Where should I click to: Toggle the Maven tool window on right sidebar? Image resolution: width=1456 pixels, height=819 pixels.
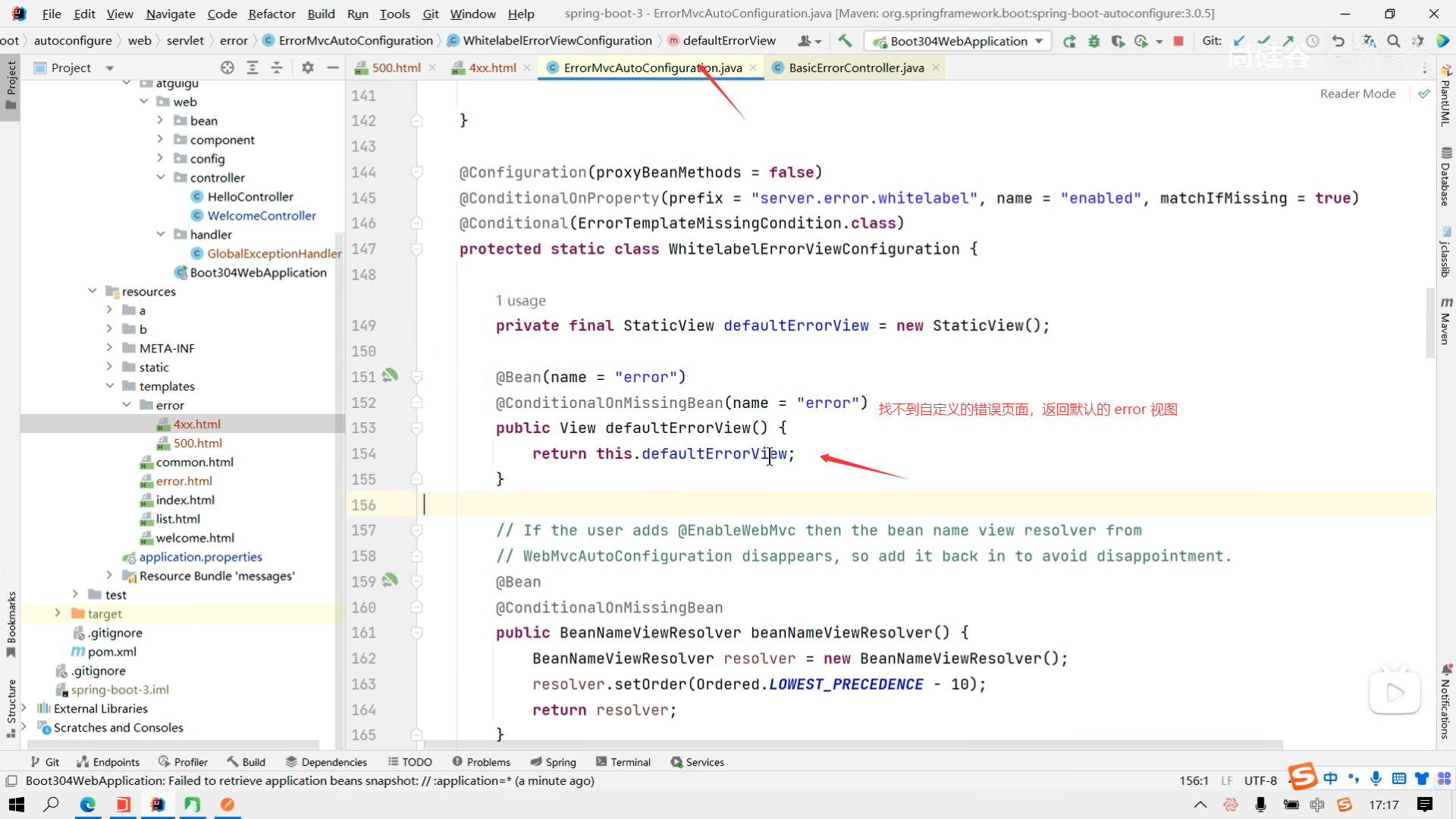1445,321
